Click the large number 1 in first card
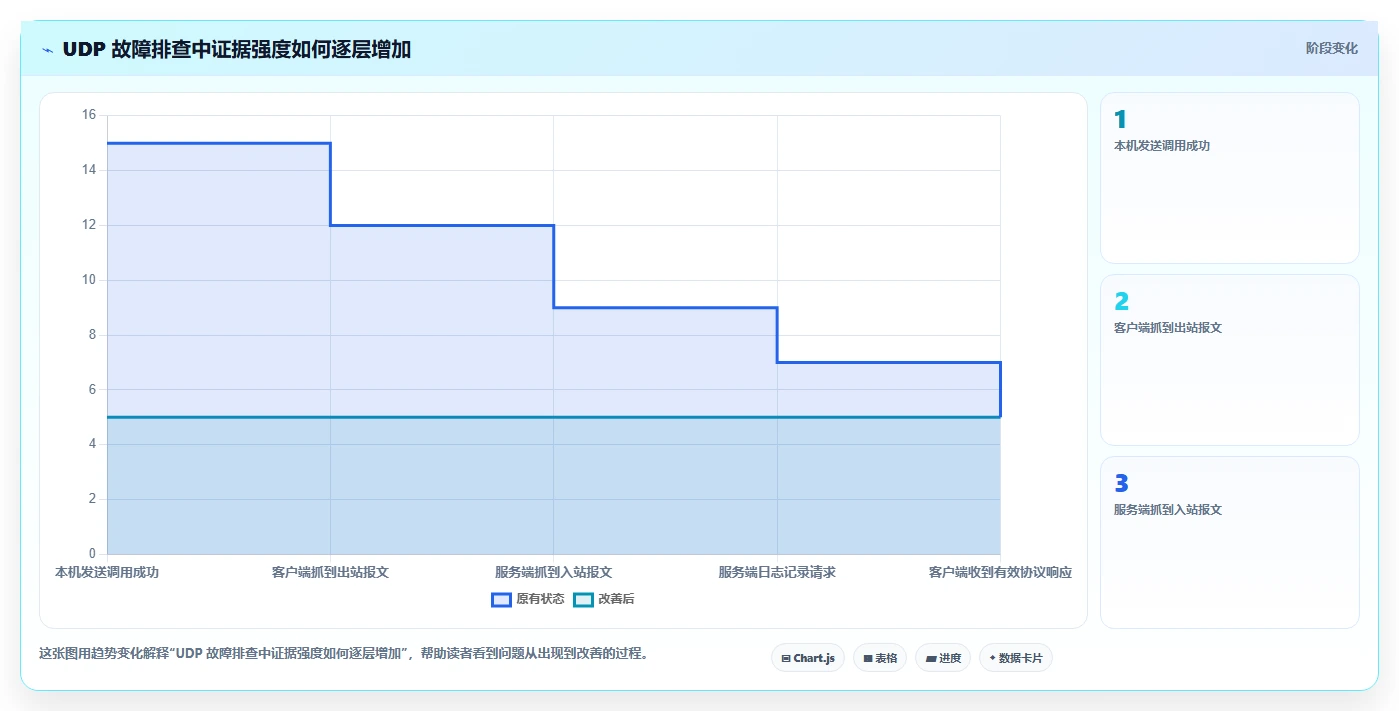Viewport: 1399px width, 711px height. coord(1120,120)
